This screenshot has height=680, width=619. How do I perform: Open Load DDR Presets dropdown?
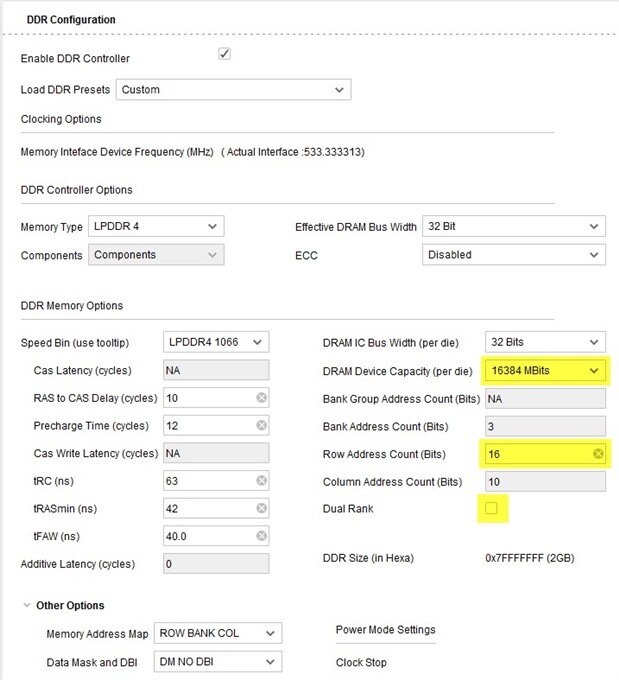(x=232, y=90)
